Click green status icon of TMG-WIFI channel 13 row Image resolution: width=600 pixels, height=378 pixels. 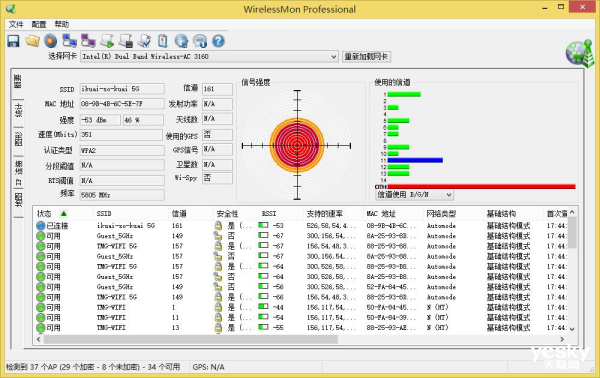click(x=41, y=328)
